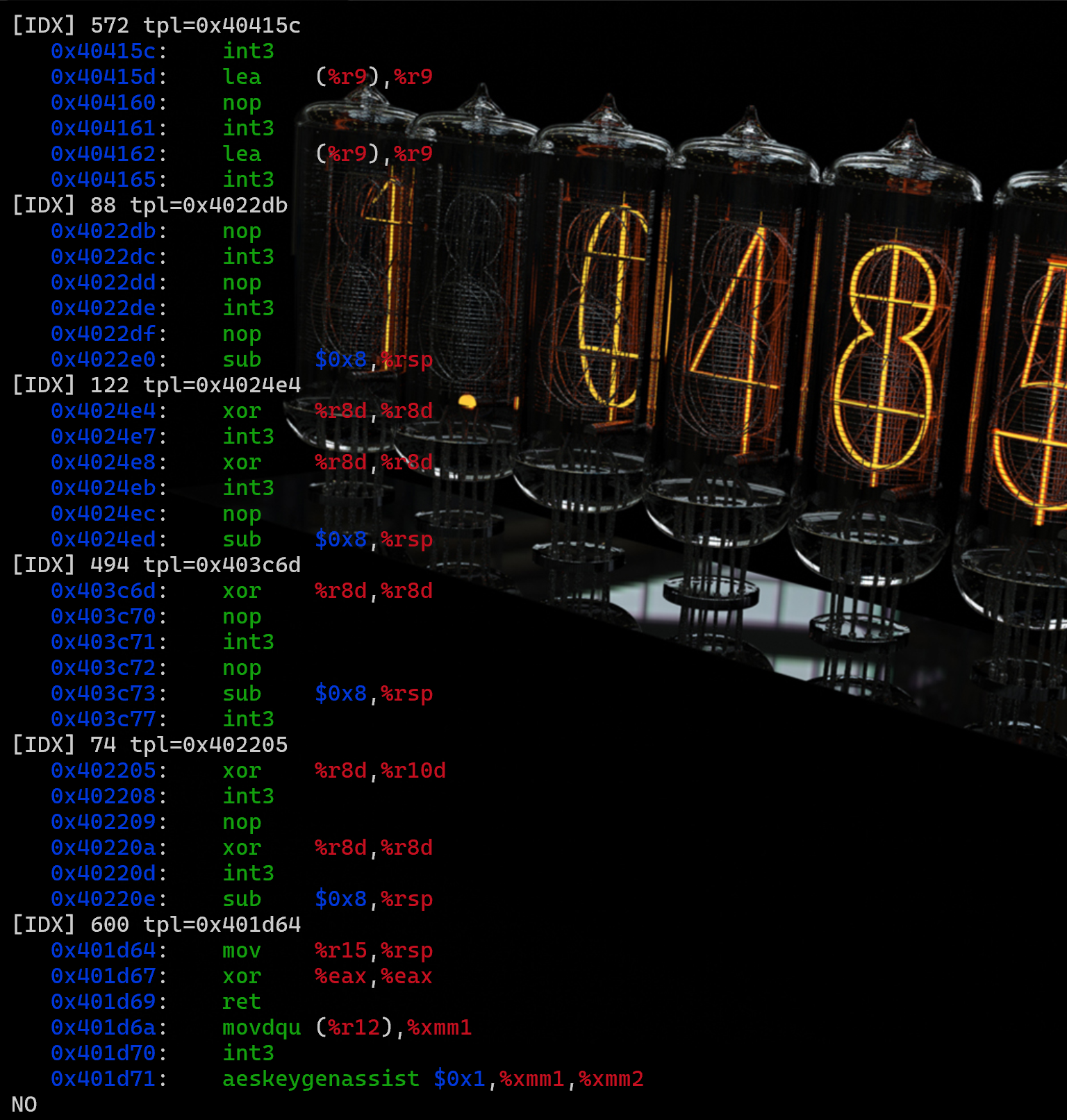Click the "[IDX] 572 tpl=0x40415c" header line

point(156,25)
